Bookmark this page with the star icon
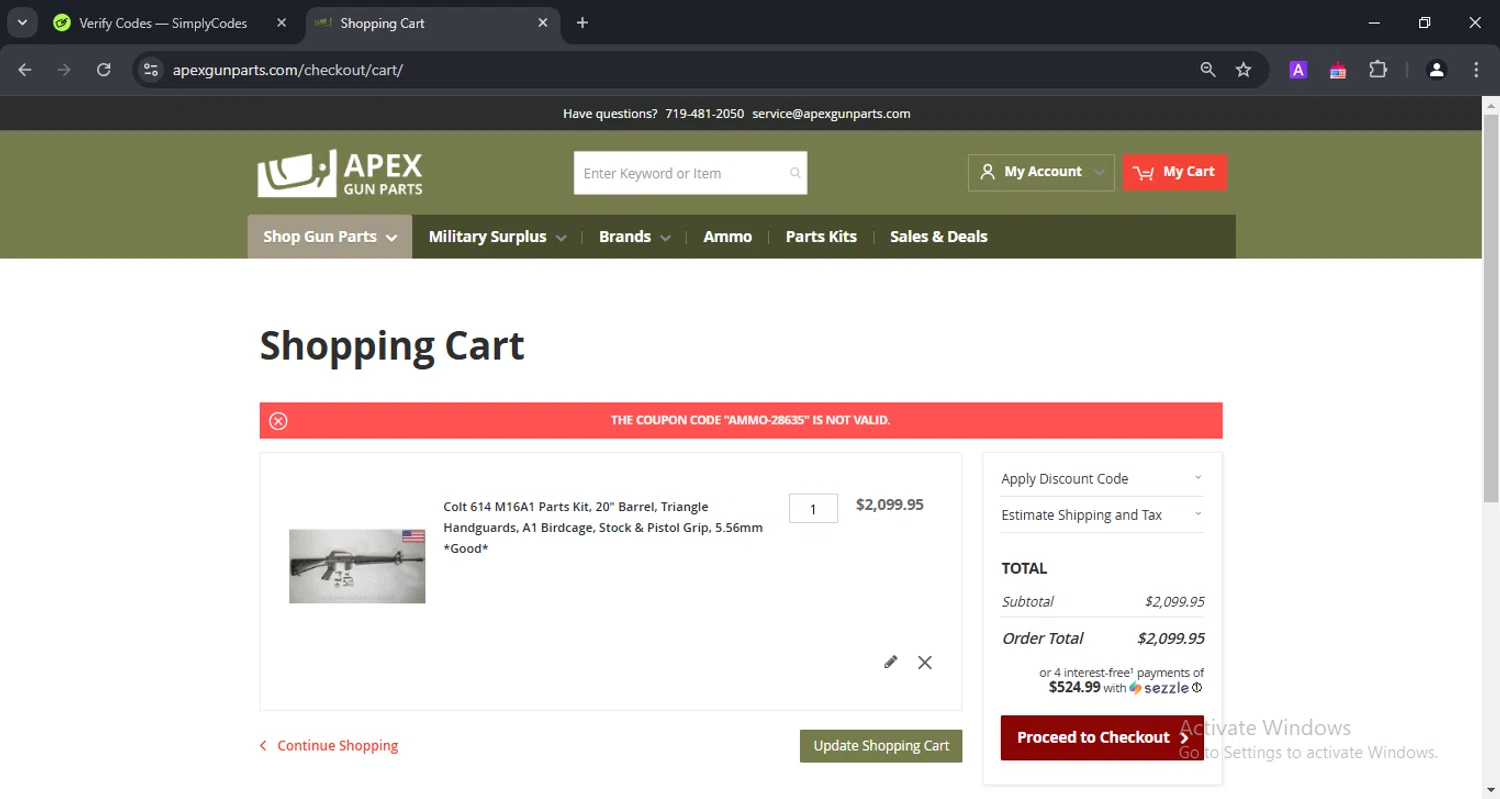Screen dimensions: 1500x799 click(1244, 70)
